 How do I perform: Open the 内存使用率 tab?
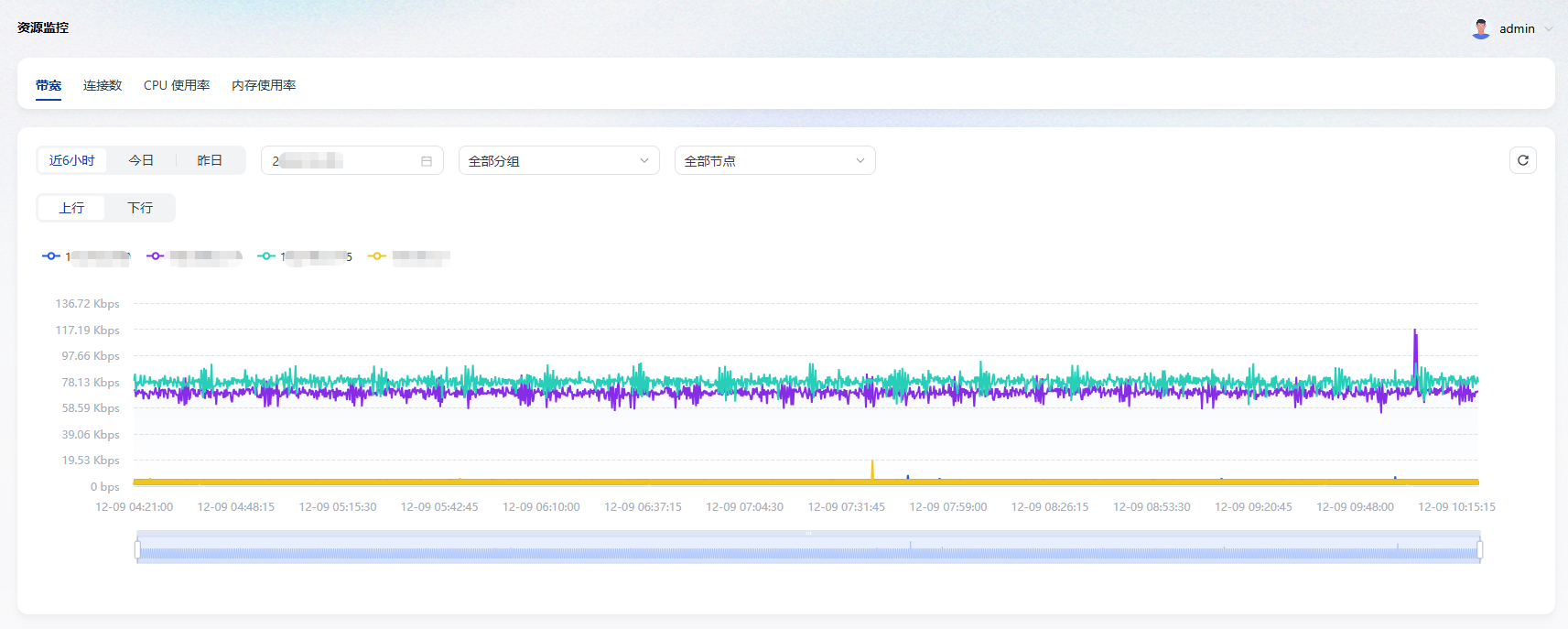[264, 85]
